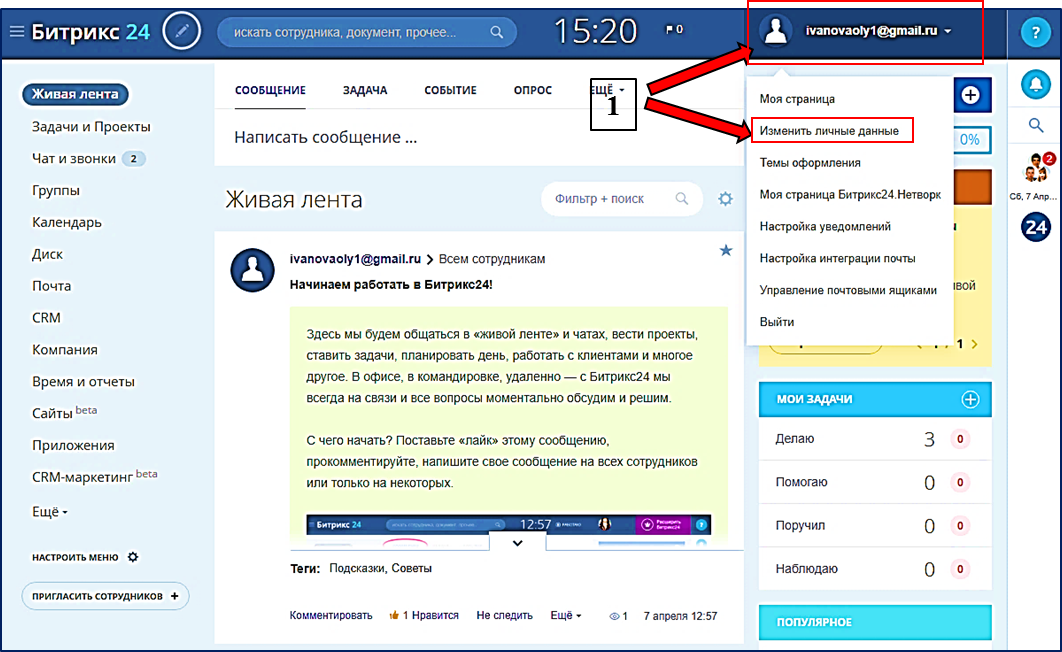Image resolution: width=1062 pixels, height=652 pixels.
Task: Switch to the СООБЩЕНИЕ tab
Action: coord(270,90)
